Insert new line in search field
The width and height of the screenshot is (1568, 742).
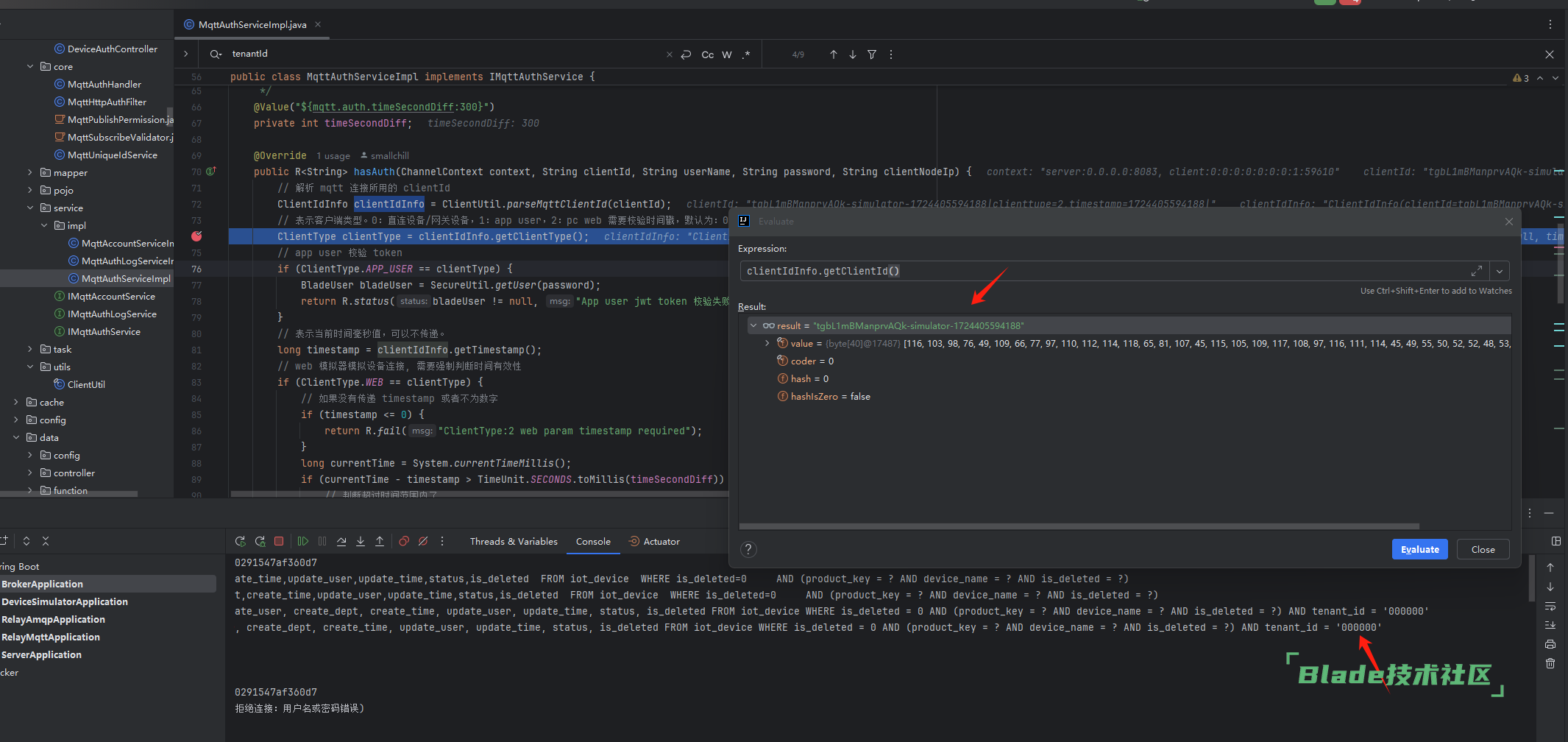pyautogui.click(x=687, y=54)
